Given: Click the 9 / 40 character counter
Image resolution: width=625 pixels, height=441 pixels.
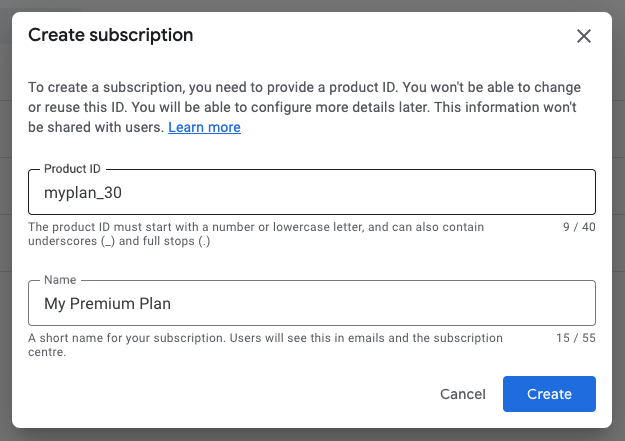Looking at the screenshot, I should coord(579,227).
